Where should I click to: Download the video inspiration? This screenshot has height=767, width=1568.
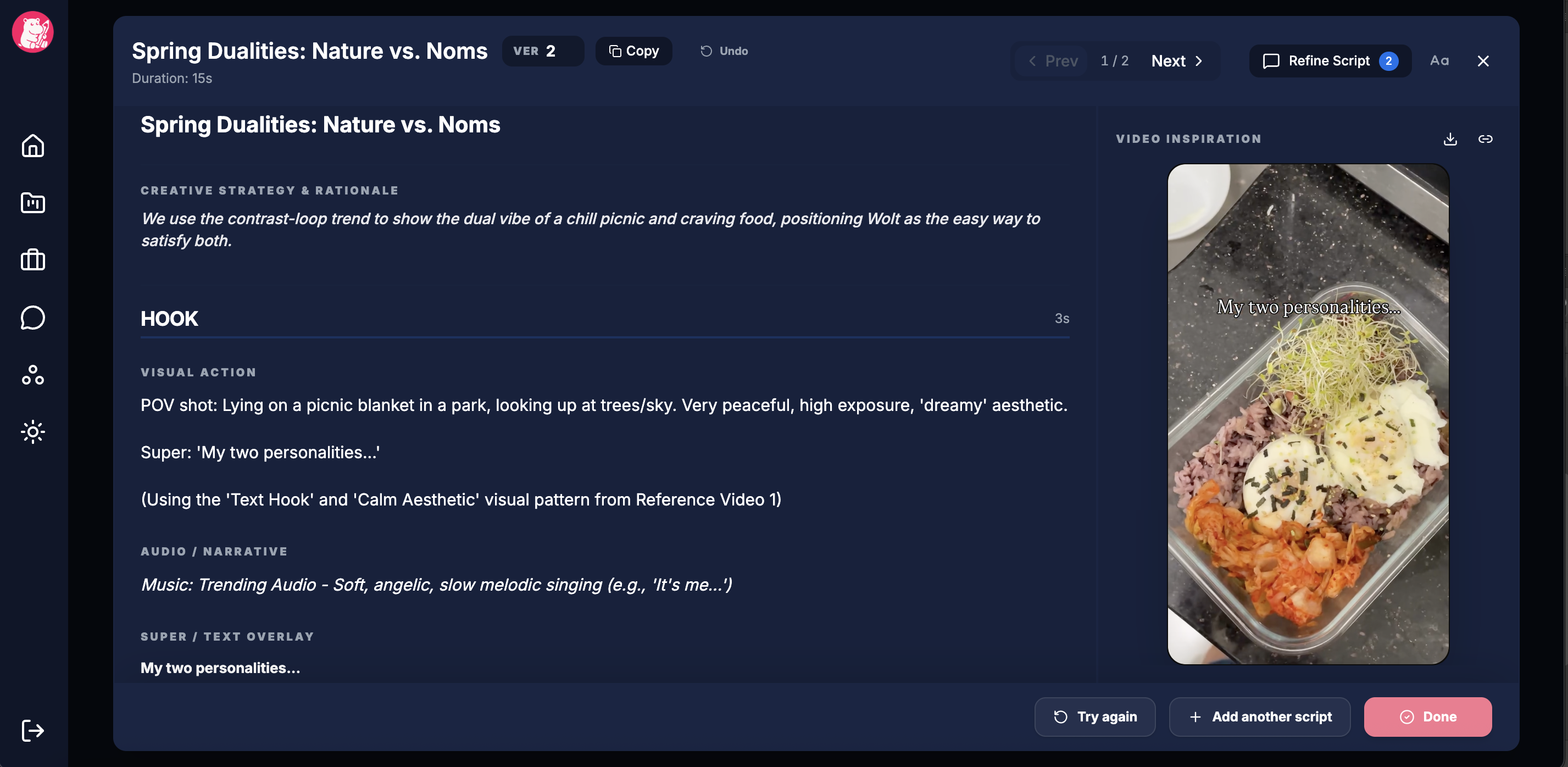[1450, 139]
